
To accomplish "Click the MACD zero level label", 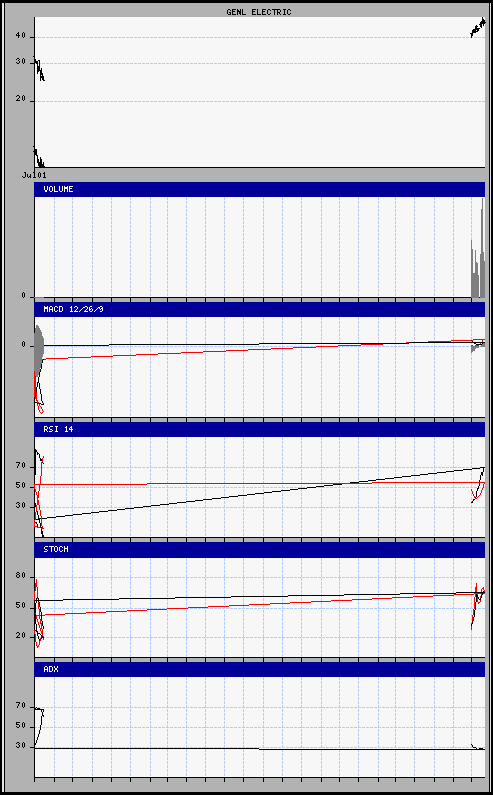I will 23,345.
